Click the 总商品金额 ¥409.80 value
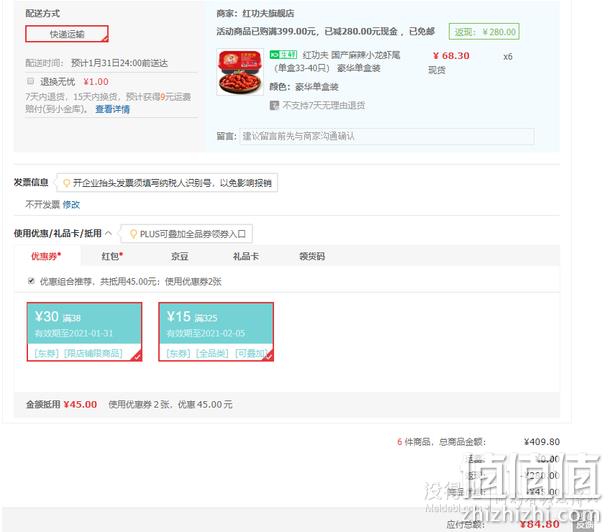Screen dimensions: 610x532 542,442
